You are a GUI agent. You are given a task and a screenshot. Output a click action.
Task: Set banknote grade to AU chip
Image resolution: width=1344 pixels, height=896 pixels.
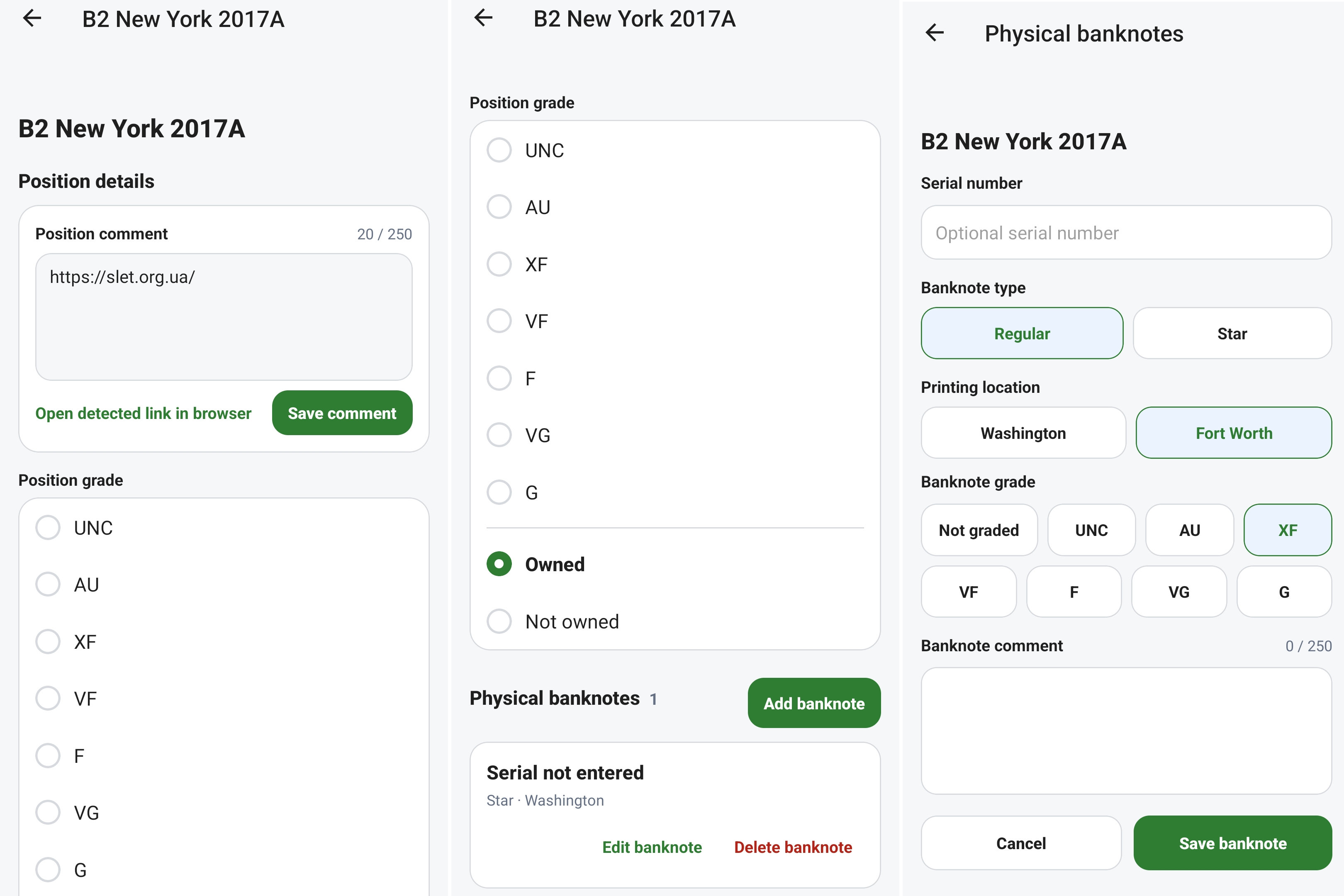(1190, 530)
